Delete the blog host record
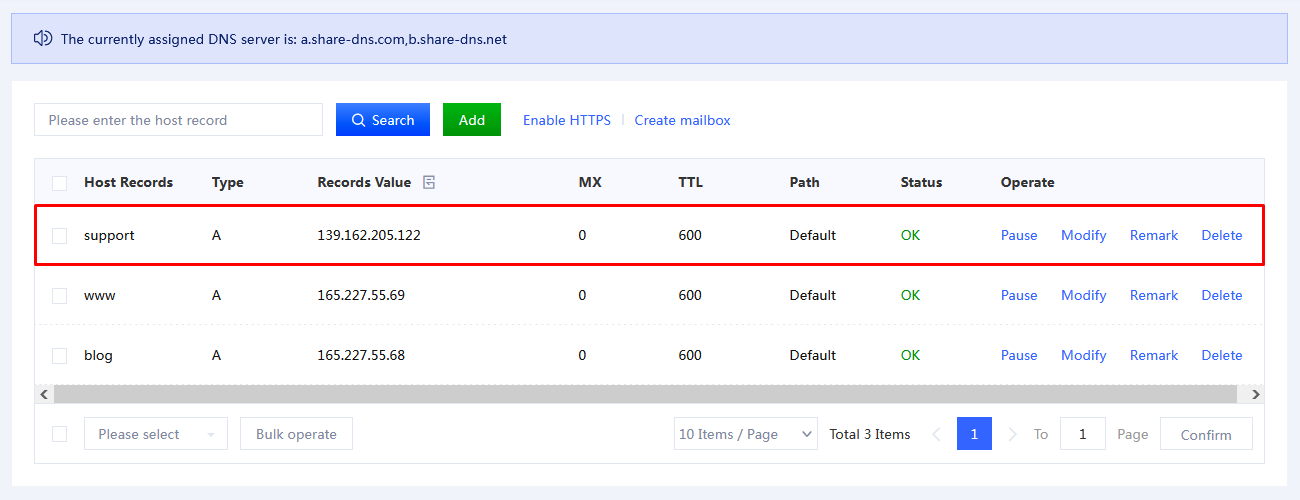Viewport: 1300px width, 500px height. click(1221, 356)
